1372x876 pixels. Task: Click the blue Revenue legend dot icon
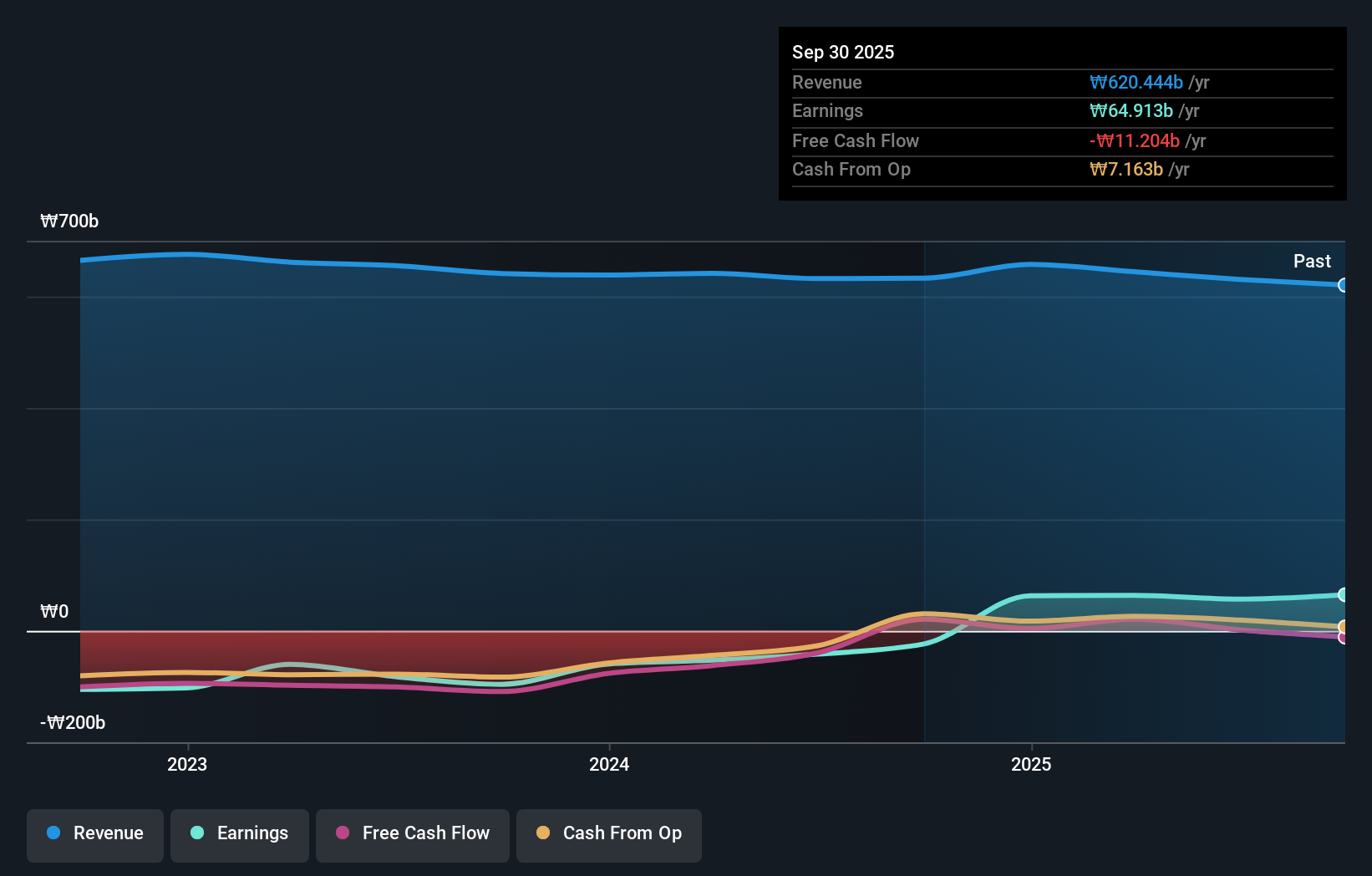click(52, 833)
